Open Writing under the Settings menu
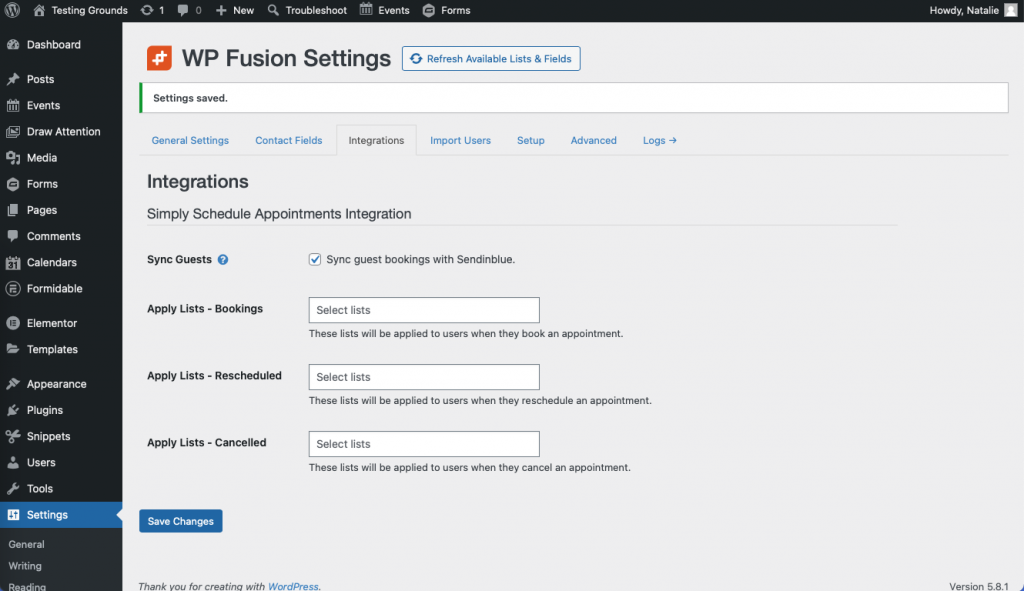1024x591 pixels. (x=24, y=565)
